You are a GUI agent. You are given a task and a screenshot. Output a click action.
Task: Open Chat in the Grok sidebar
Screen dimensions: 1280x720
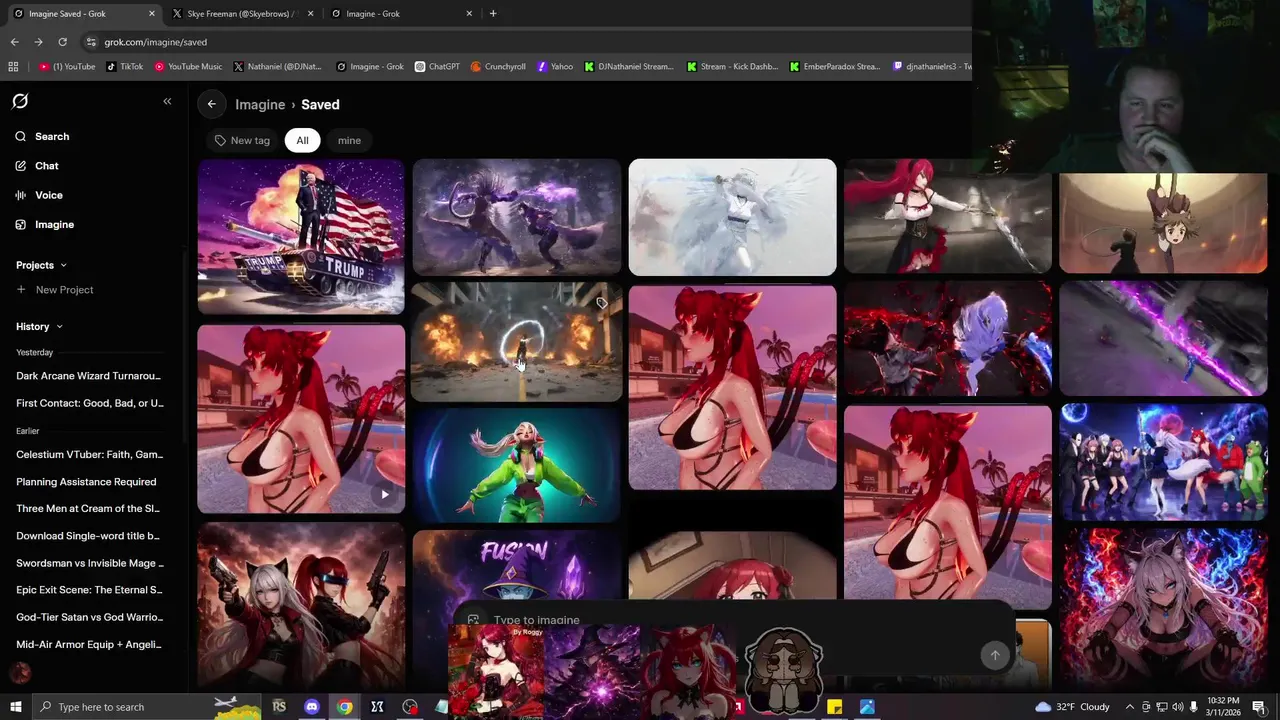[47, 166]
